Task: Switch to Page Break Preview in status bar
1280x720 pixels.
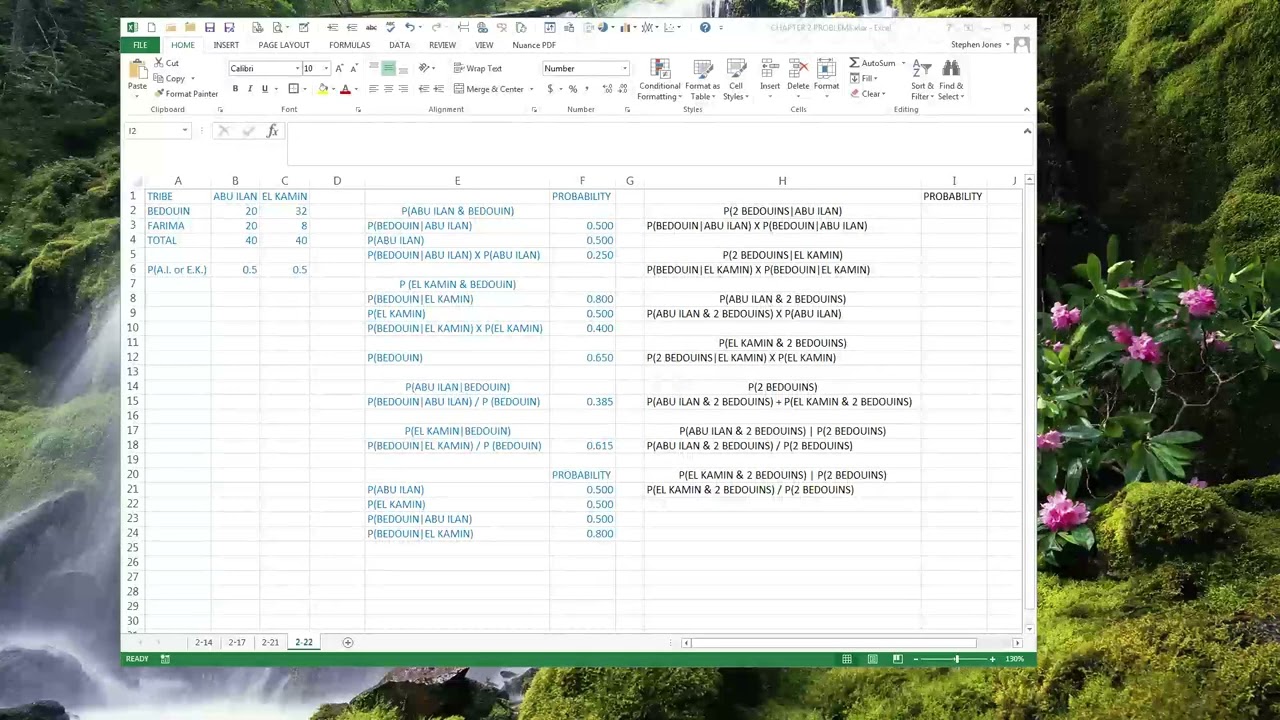Action: click(x=897, y=659)
